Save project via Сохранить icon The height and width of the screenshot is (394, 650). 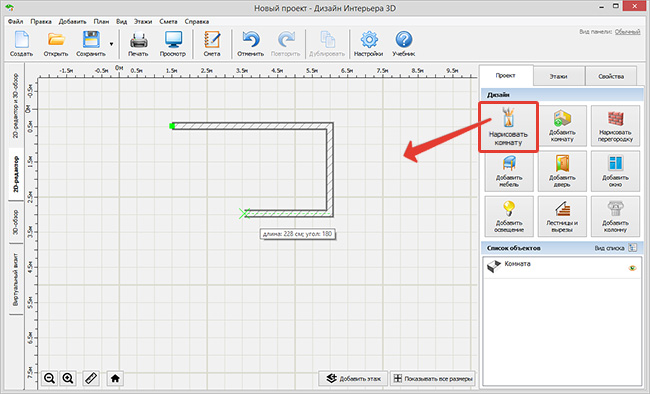tap(91, 43)
